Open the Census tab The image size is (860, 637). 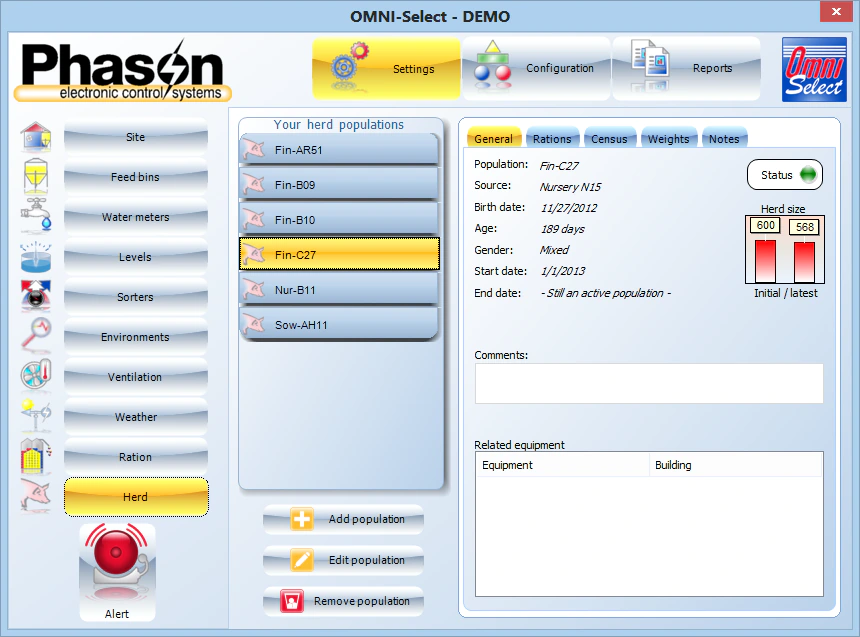(x=609, y=139)
